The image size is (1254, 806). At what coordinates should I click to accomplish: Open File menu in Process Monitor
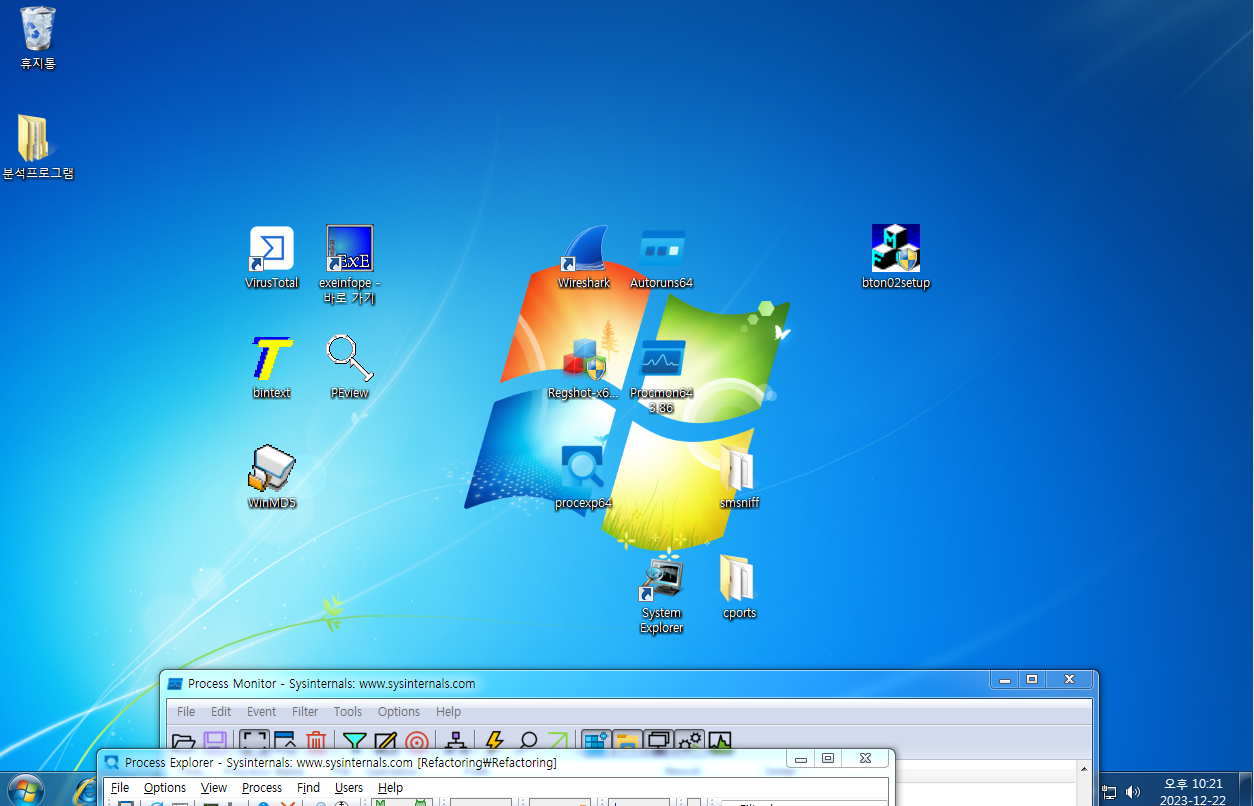click(186, 712)
